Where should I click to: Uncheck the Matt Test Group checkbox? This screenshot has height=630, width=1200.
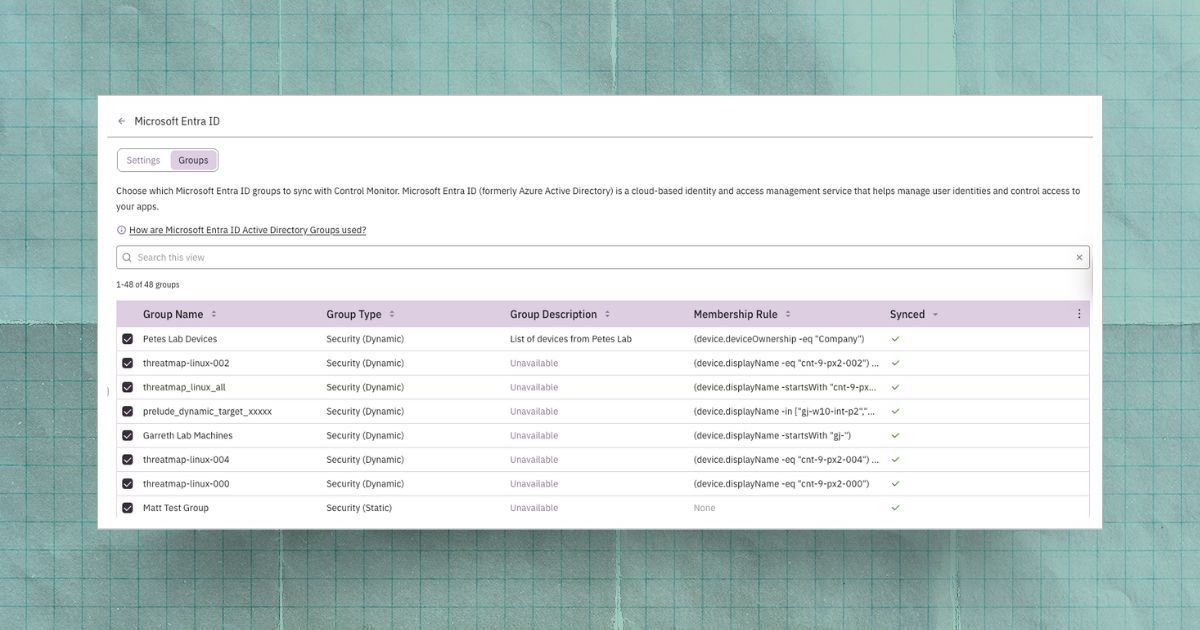128,507
